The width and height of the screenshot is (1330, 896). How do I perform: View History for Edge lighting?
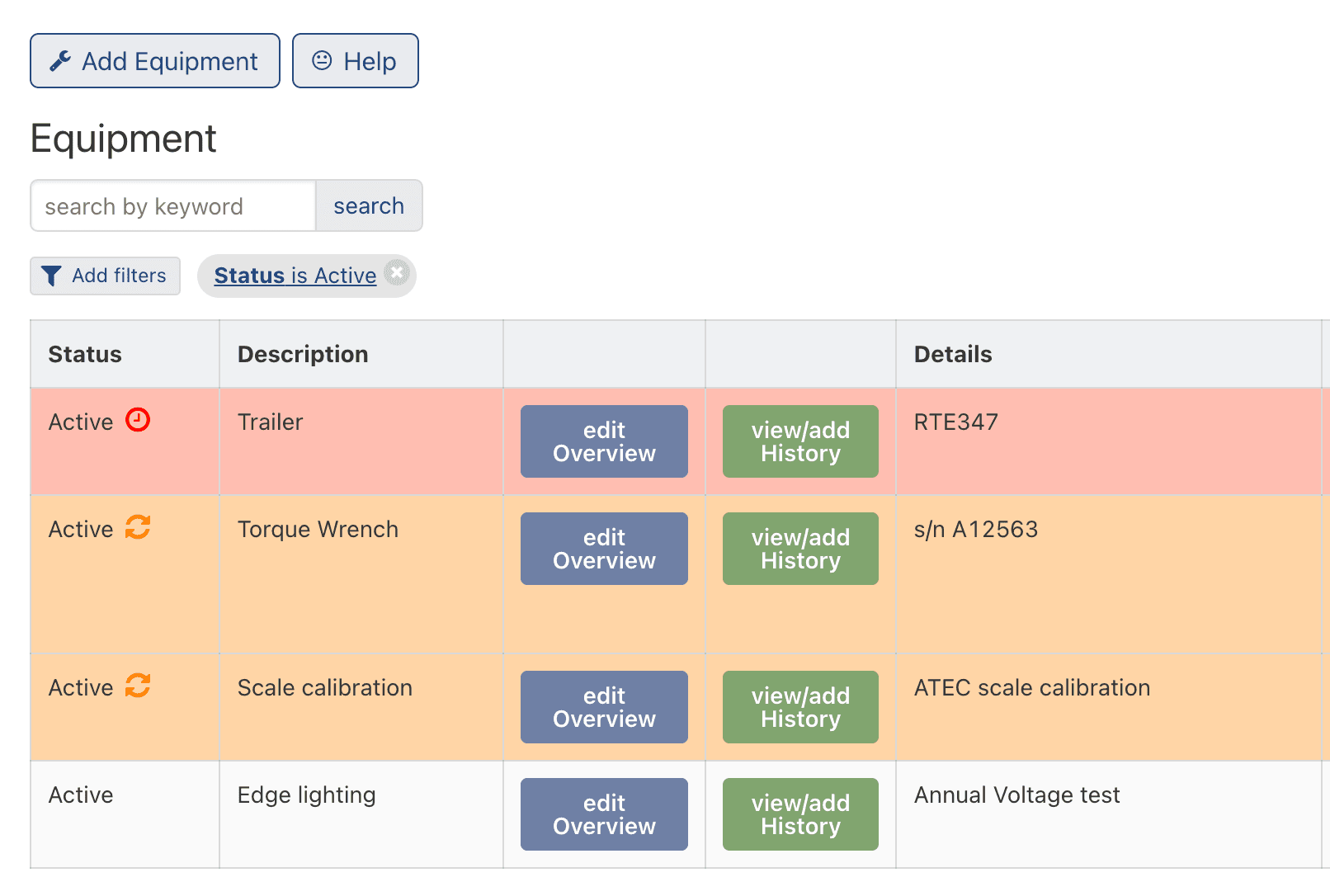800,814
